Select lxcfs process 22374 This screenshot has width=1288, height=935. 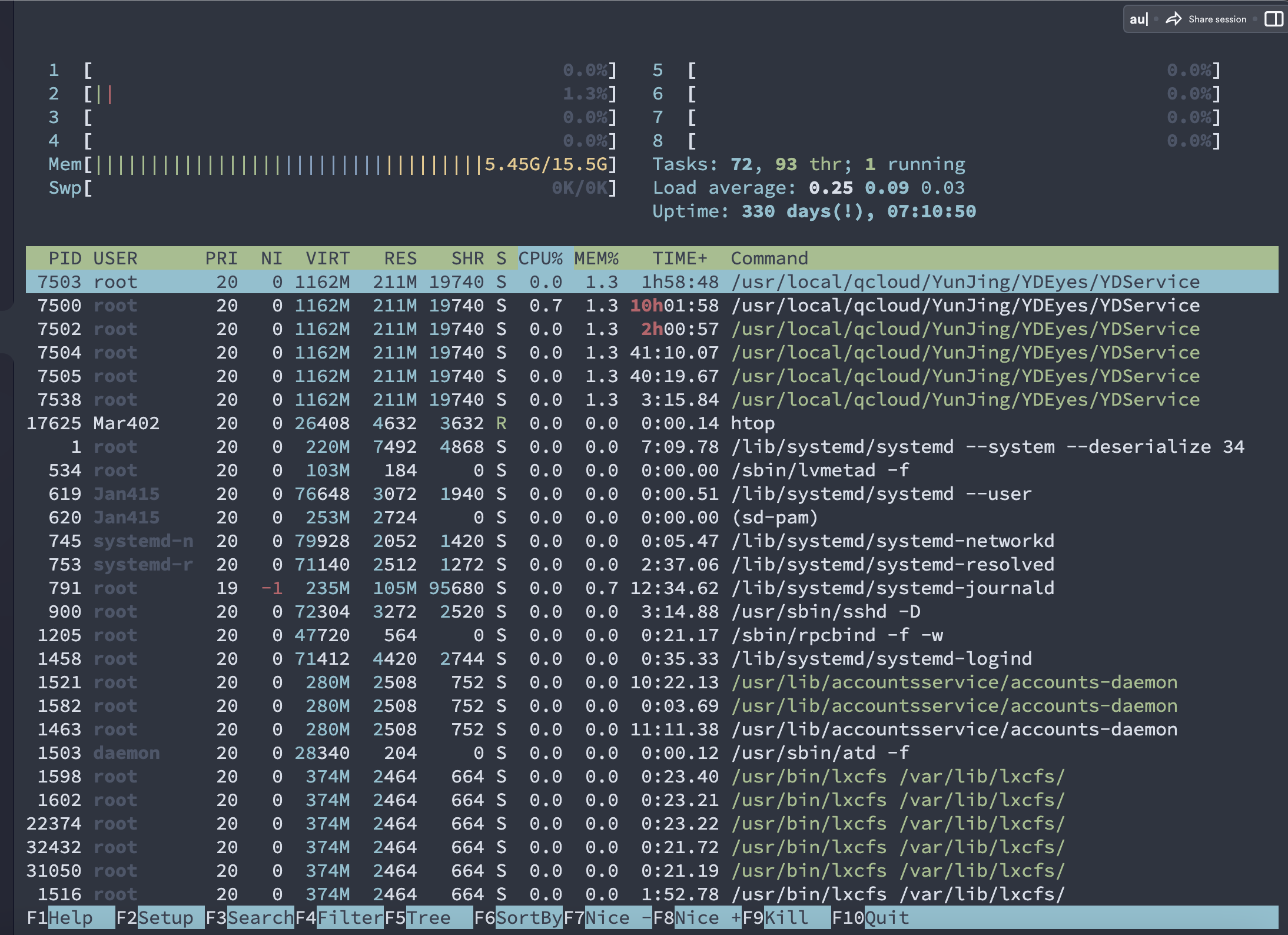tap(652, 823)
